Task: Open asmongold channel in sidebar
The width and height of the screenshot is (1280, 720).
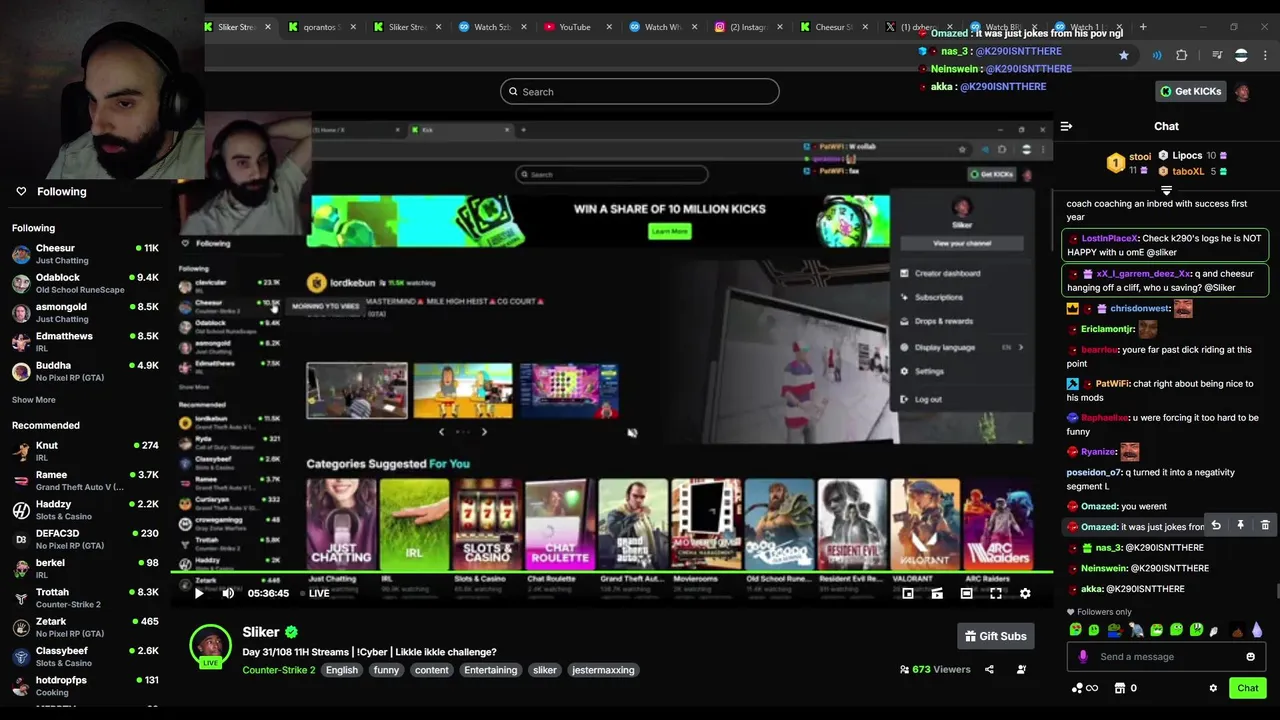Action: click(85, 313)
